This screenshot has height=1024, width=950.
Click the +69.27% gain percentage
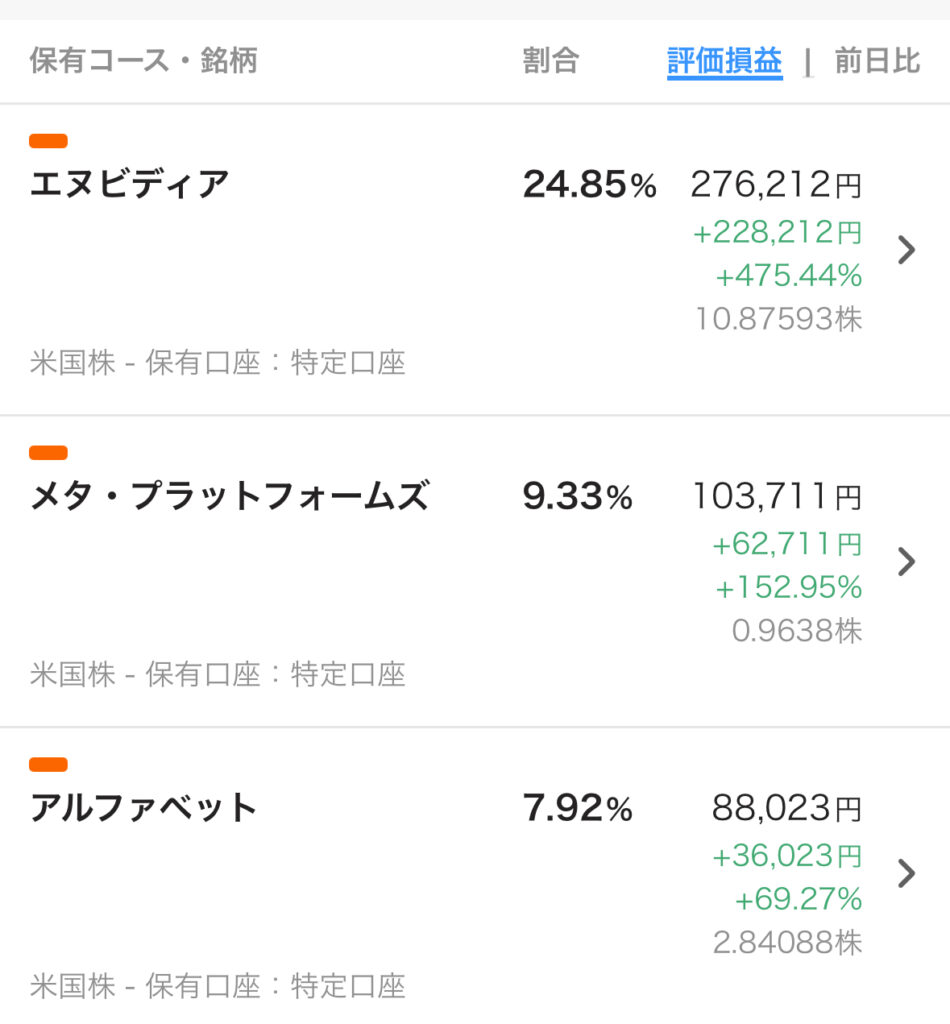798,899
